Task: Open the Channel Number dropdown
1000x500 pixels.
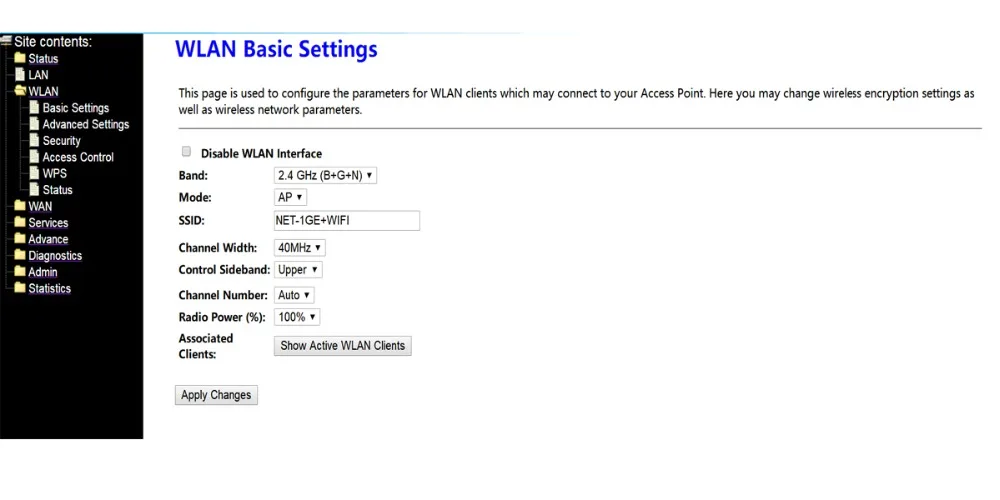Action: 294,295
